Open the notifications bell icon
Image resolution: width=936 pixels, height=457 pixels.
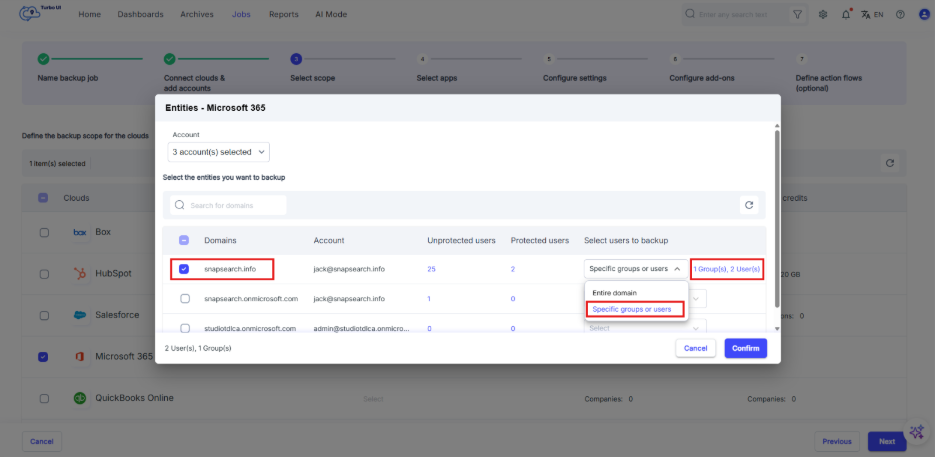coord(847,15)
